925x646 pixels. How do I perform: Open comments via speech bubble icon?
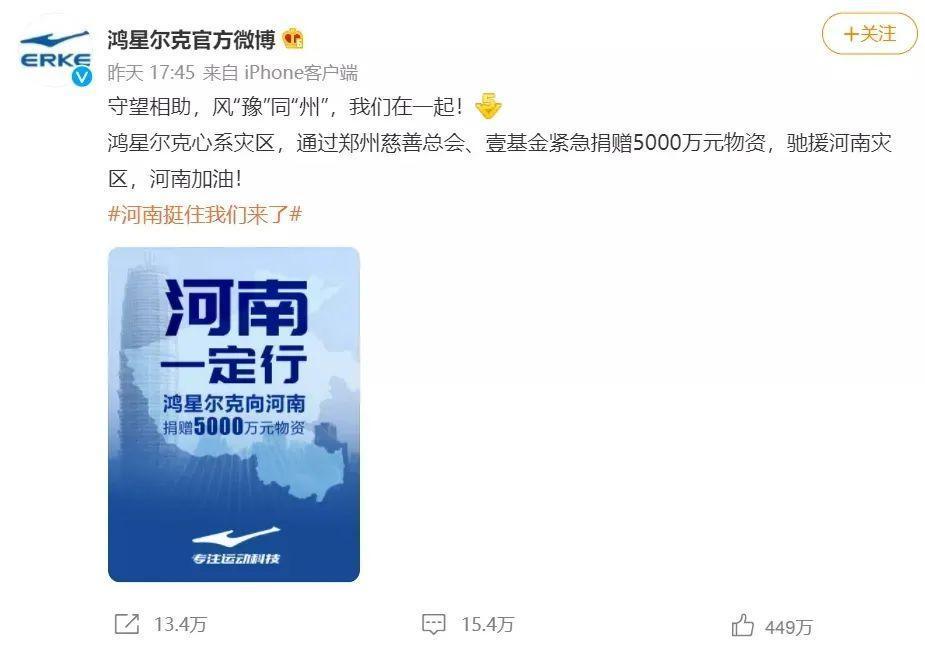tap(434, 624)
